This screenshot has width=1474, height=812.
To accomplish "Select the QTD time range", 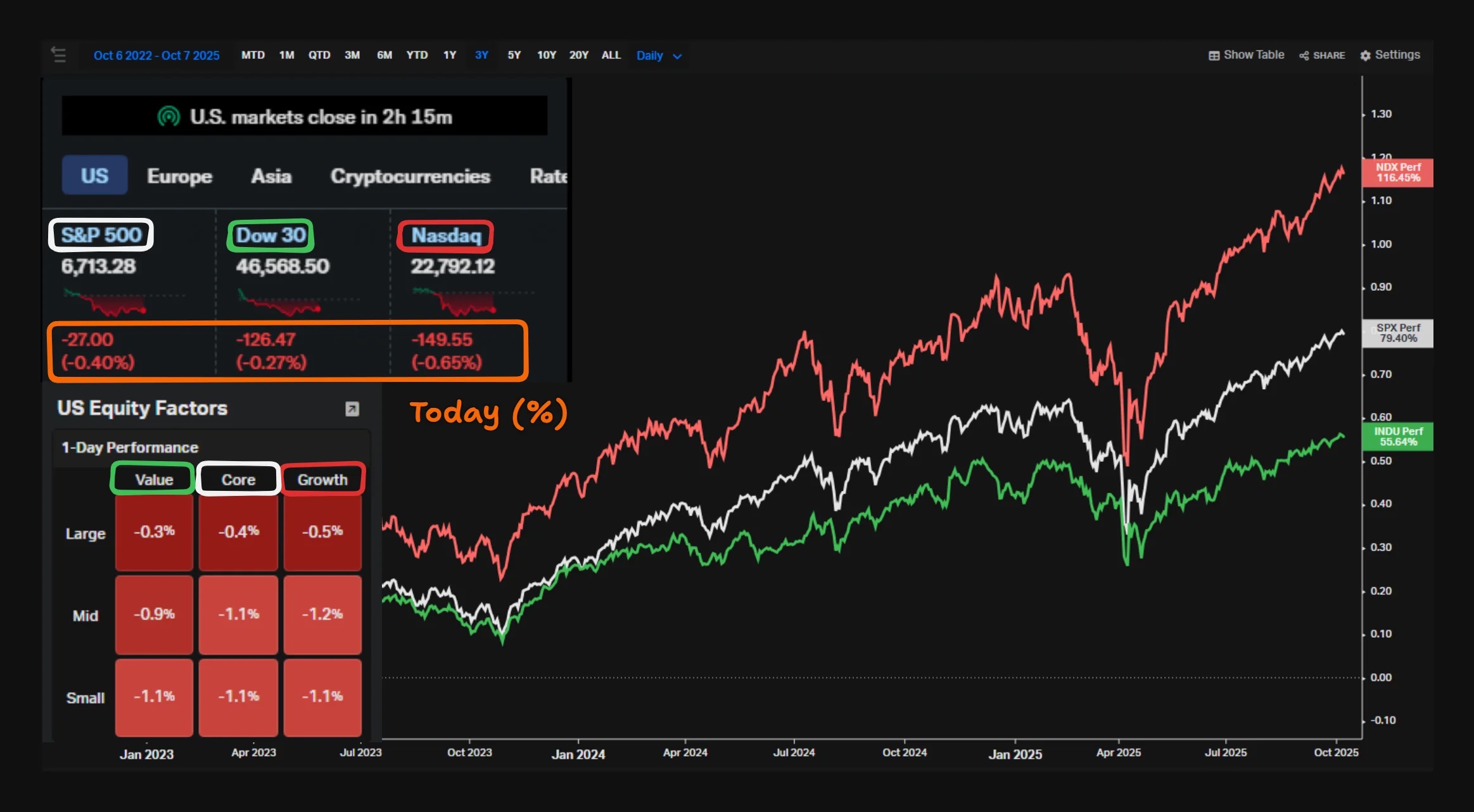I will click(319, 55).
